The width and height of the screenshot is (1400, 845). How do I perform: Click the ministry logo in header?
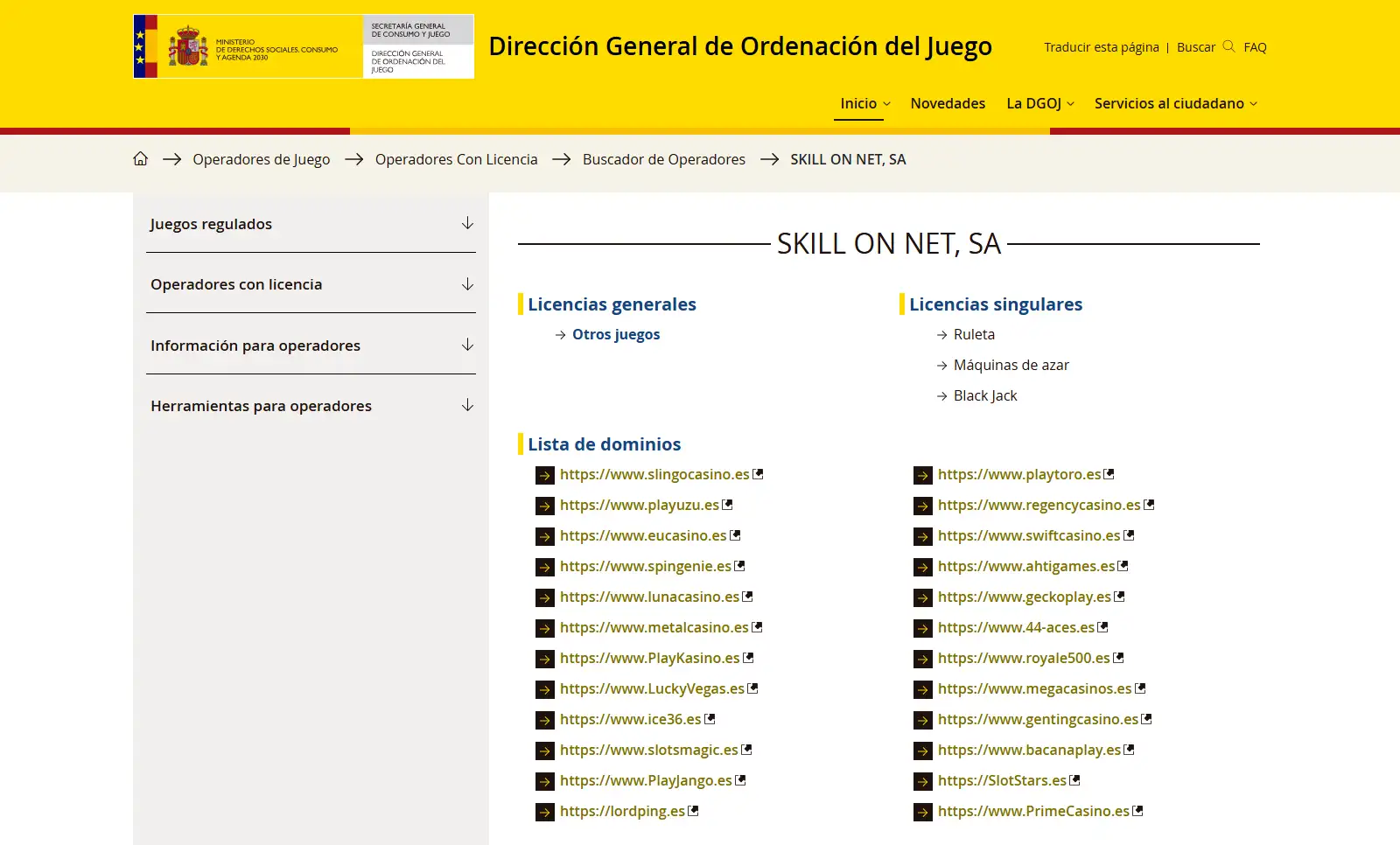pos(304,46)
